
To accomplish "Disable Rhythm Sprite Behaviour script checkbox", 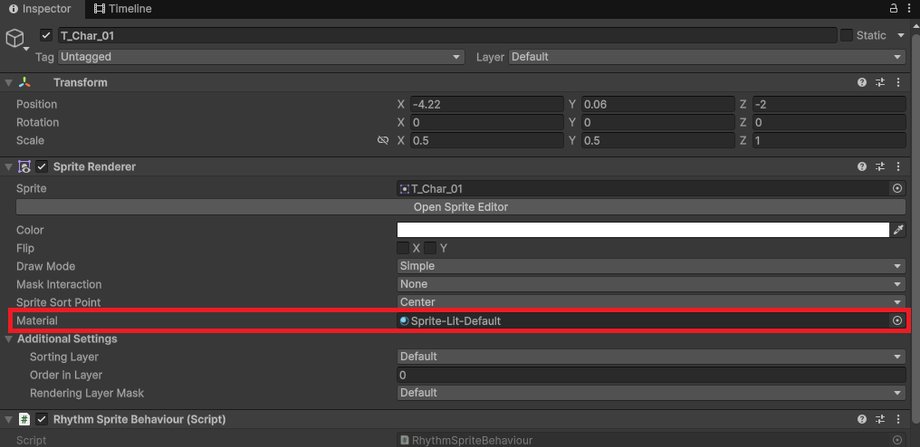I will (x=42, y=419).
